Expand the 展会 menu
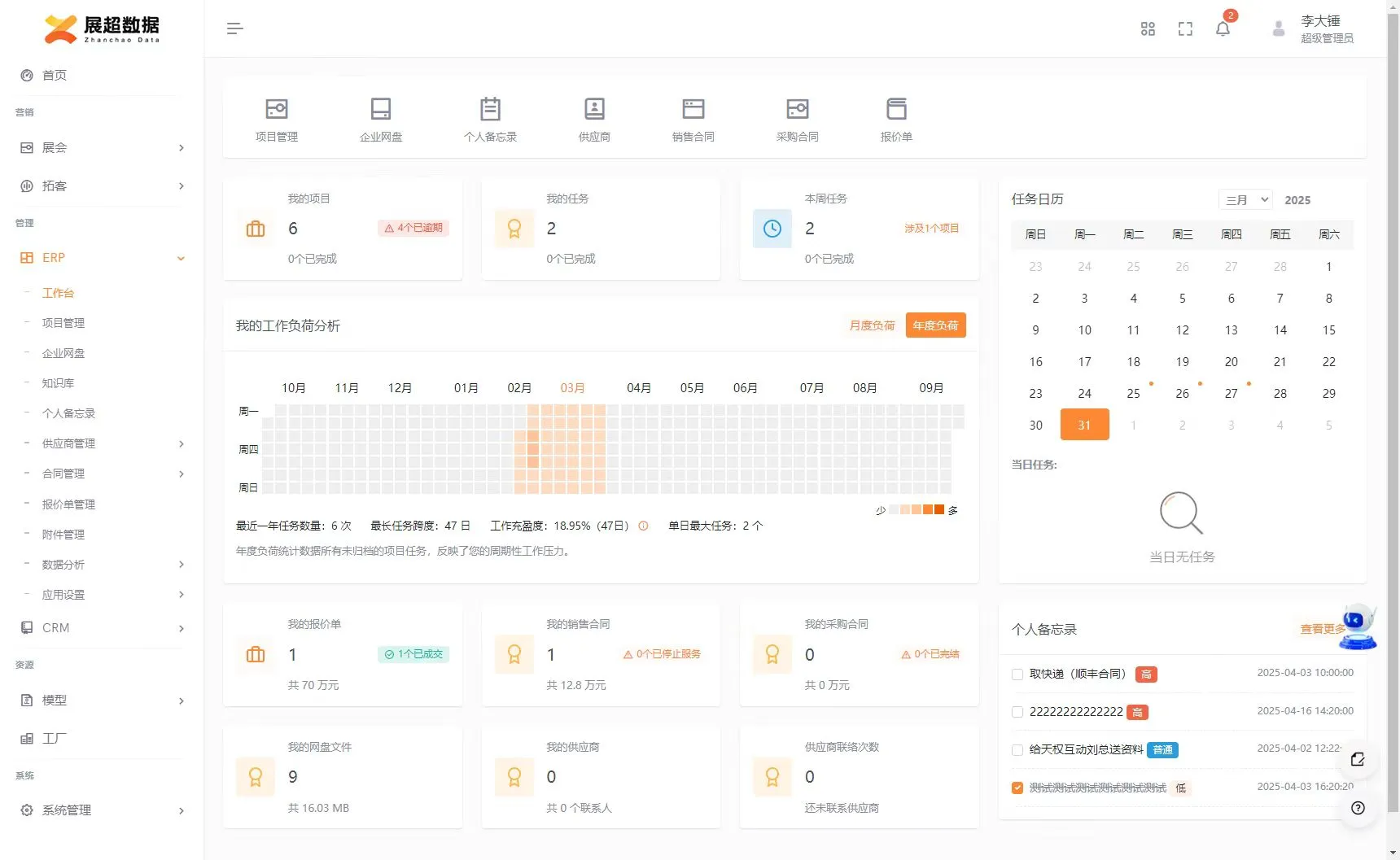1400x860 pixels. click(x=102, y=147)
